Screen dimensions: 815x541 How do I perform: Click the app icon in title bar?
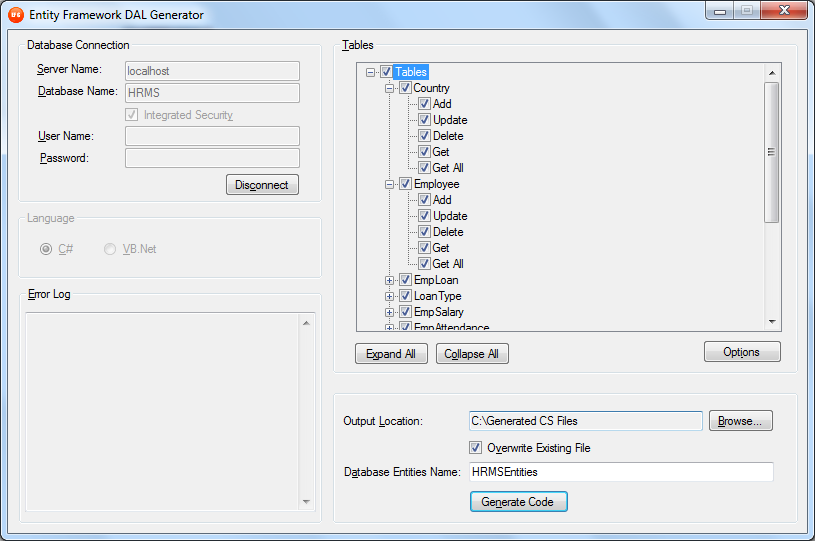coord(16,15)
